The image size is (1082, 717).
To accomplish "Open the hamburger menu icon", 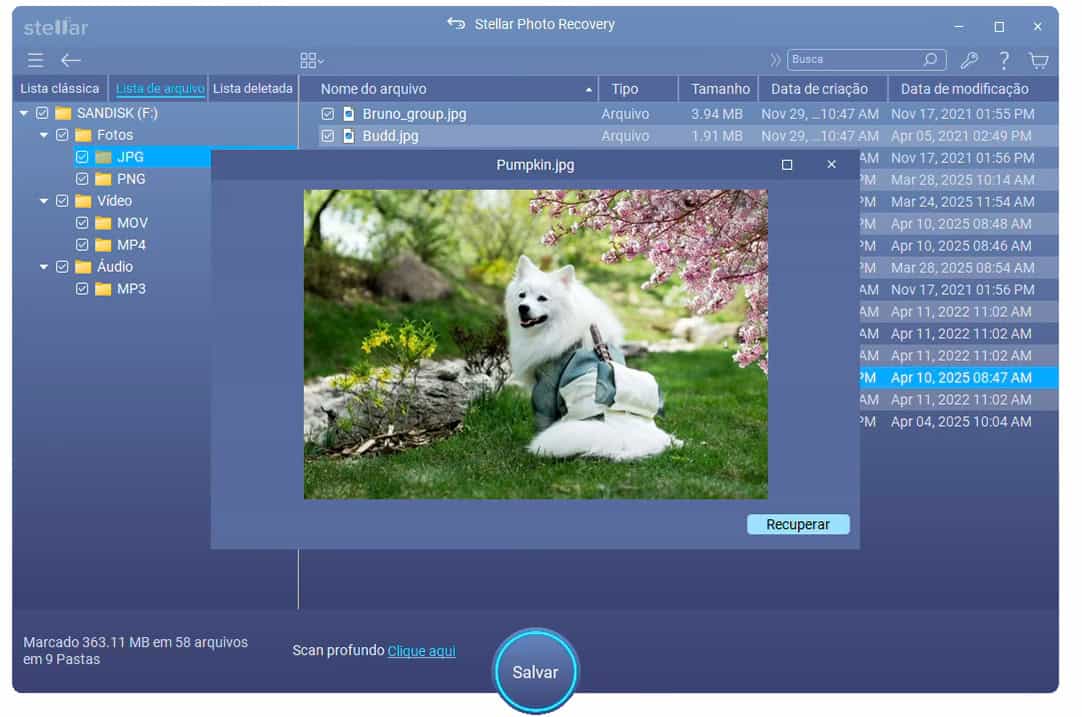I will click(x=36, y=60).
